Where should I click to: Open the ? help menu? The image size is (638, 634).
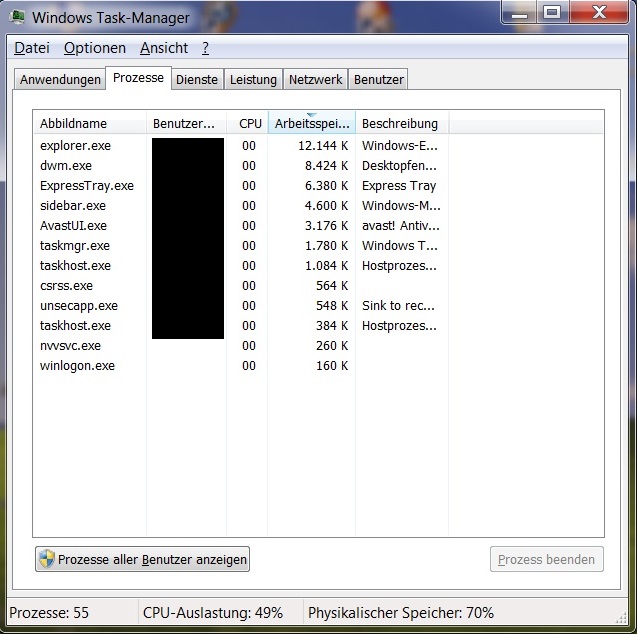(205, 48)
